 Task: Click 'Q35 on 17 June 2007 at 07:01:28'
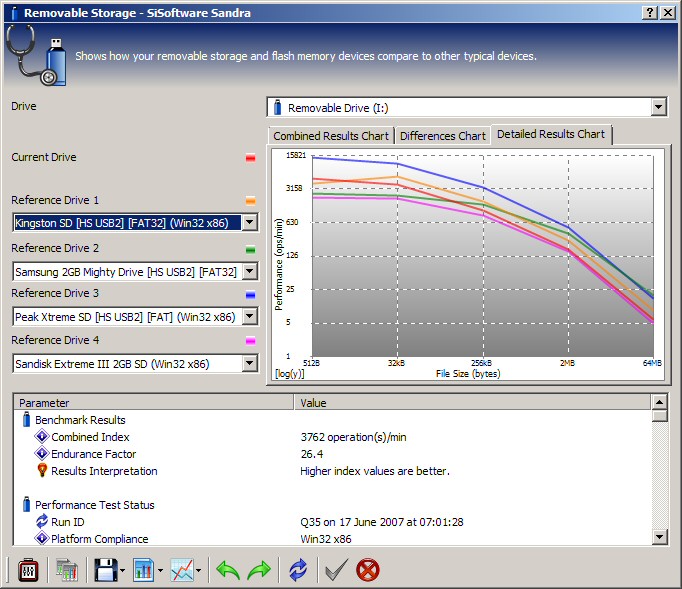tap(382, 522)
